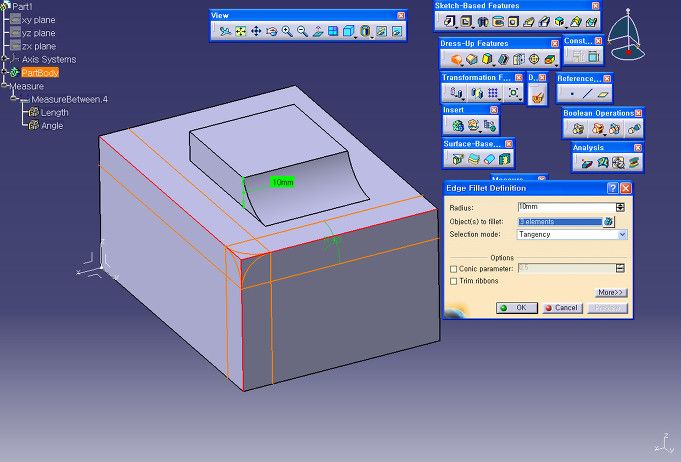Click the Zoom In magnifier icon
The height and width of the screenshot is (462, 681).
[x=287, y=31]
